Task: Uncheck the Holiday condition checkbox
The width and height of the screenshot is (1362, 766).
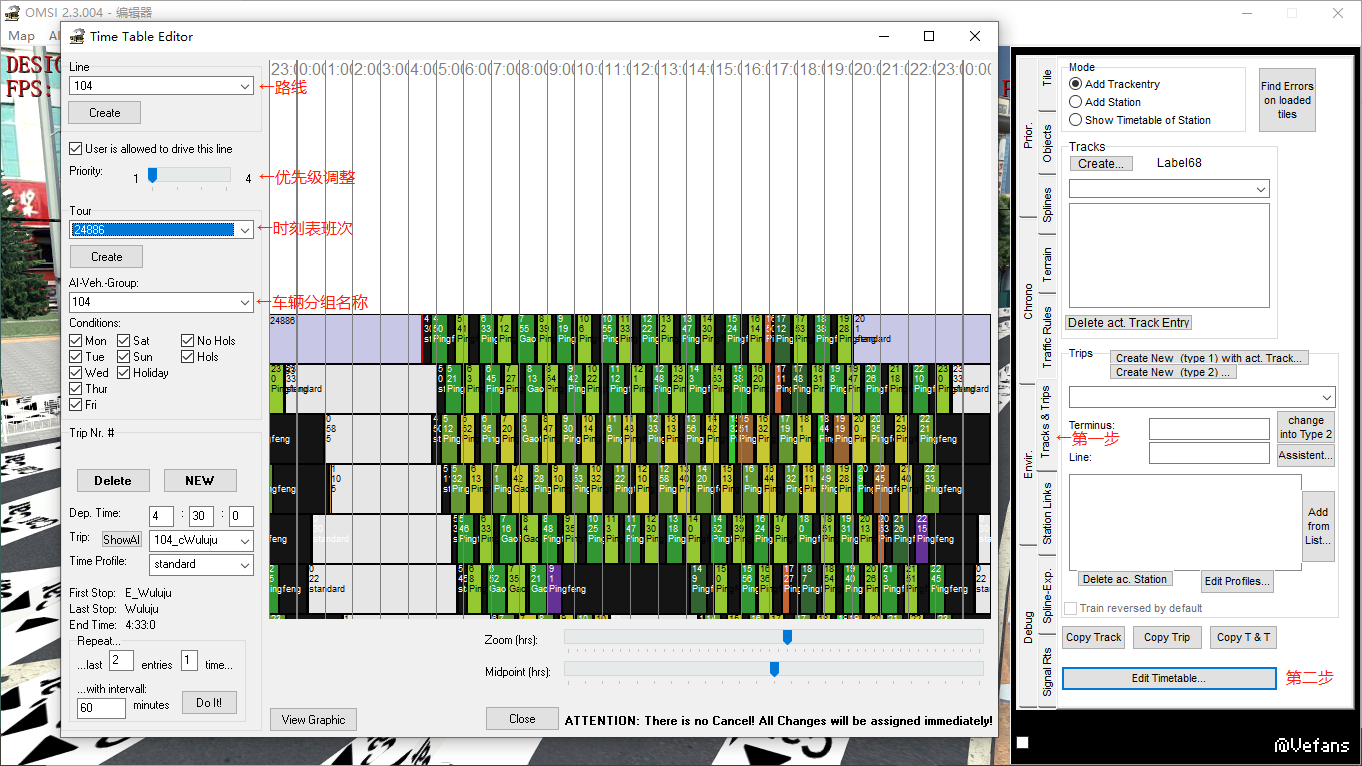Action: [x=124, y=373]
